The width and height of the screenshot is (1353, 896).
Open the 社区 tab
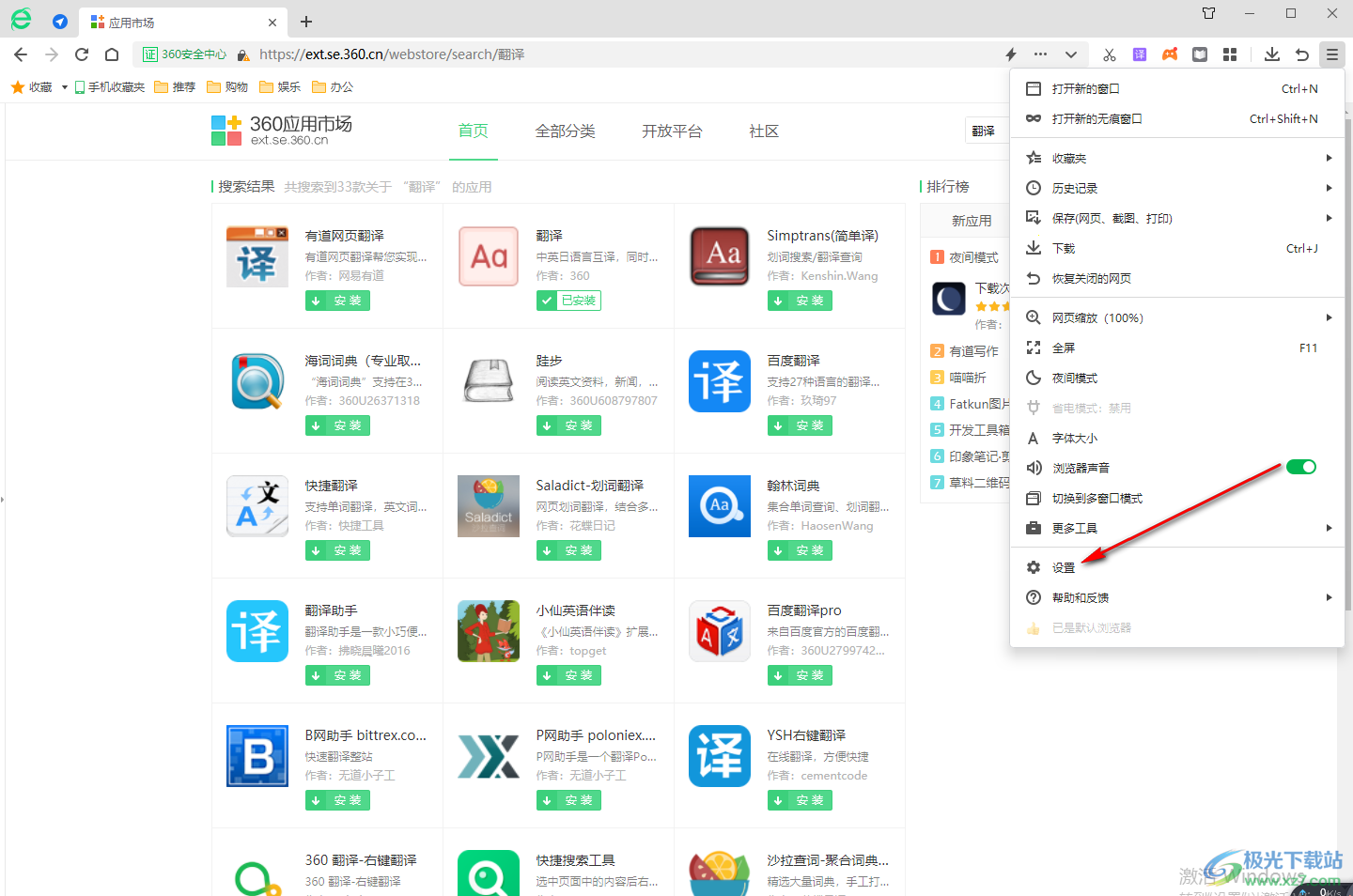[x=764, y=131]
